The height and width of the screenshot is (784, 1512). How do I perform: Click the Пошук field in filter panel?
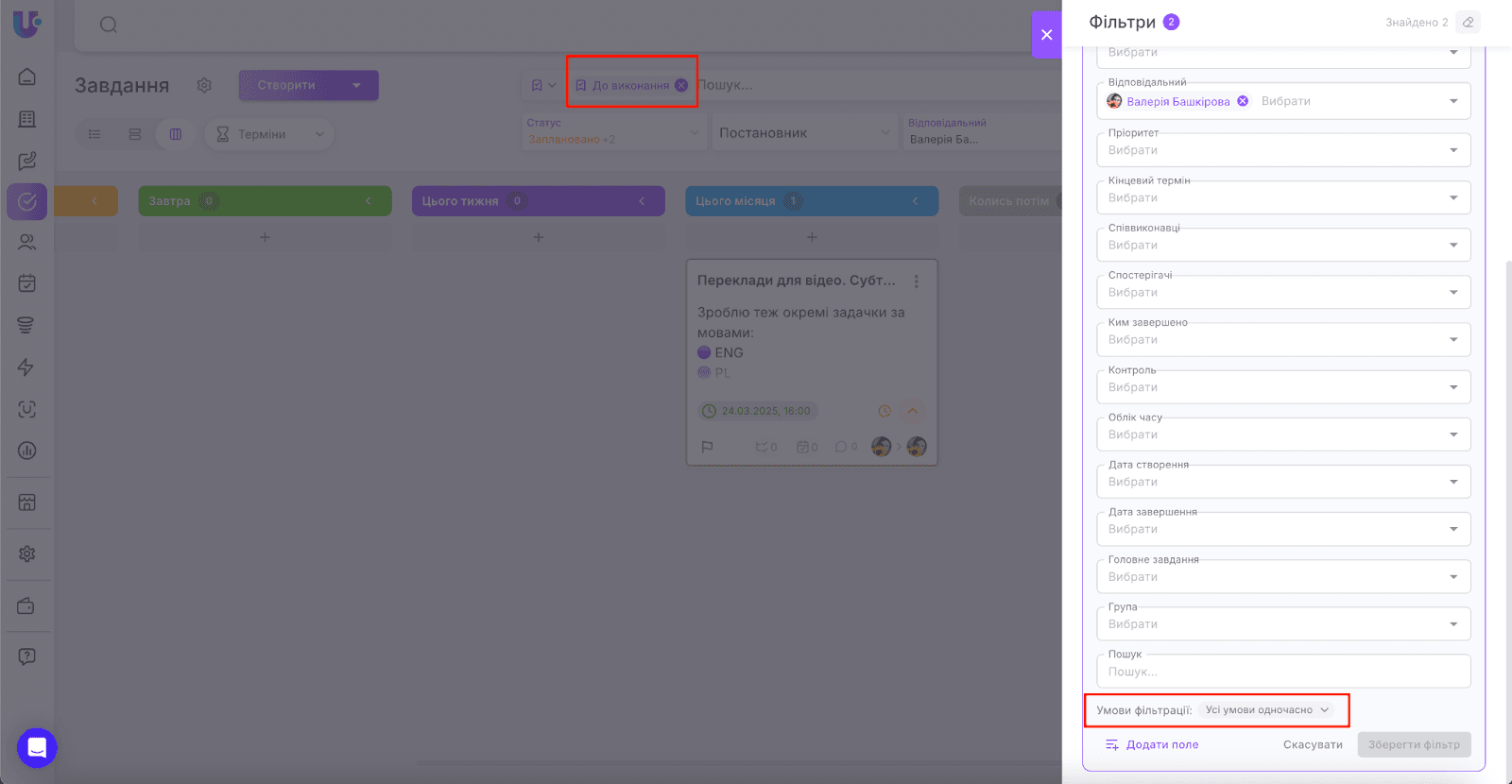point(1283,671)
